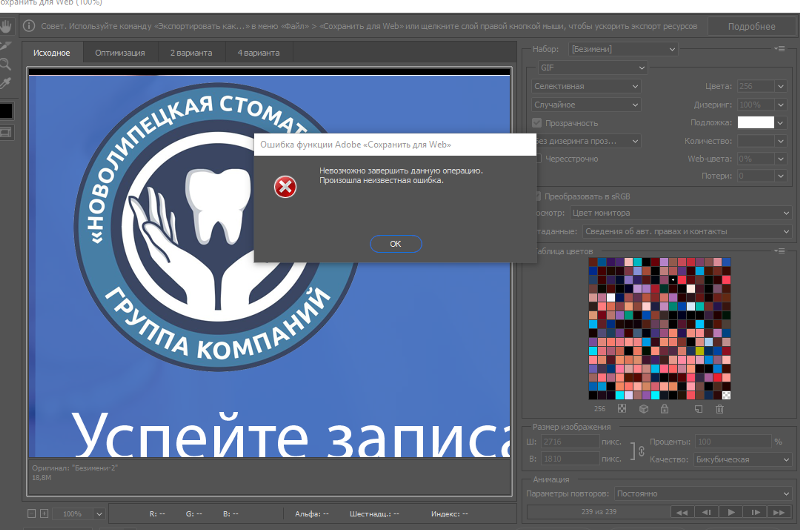The height and width of the screenshot is (530, 800).
Task: Step to next animation frame
Action: click(755, 512)
